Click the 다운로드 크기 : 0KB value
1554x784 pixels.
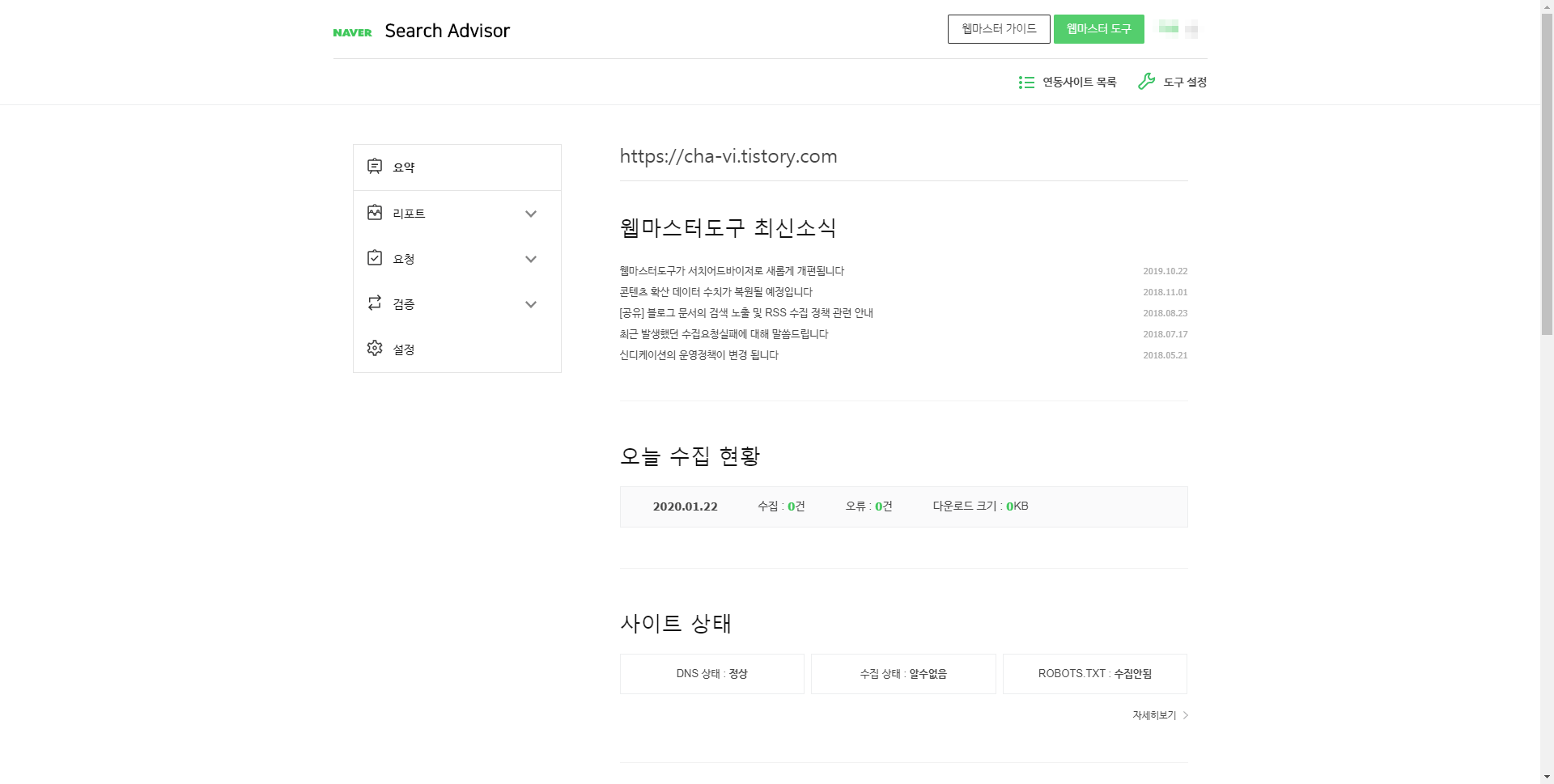click(981, 506)
